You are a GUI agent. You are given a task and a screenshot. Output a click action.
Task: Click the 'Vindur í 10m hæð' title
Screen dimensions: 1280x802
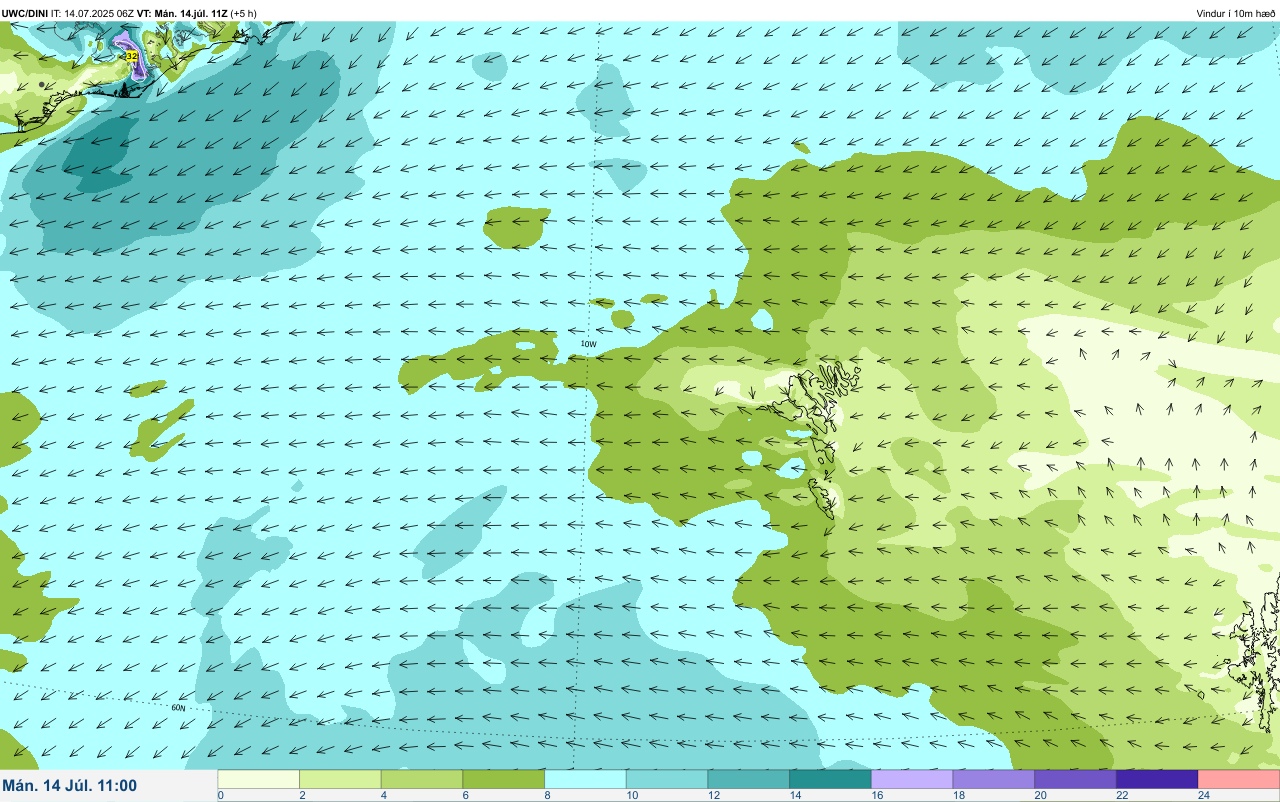click(x=1236, y=13)
